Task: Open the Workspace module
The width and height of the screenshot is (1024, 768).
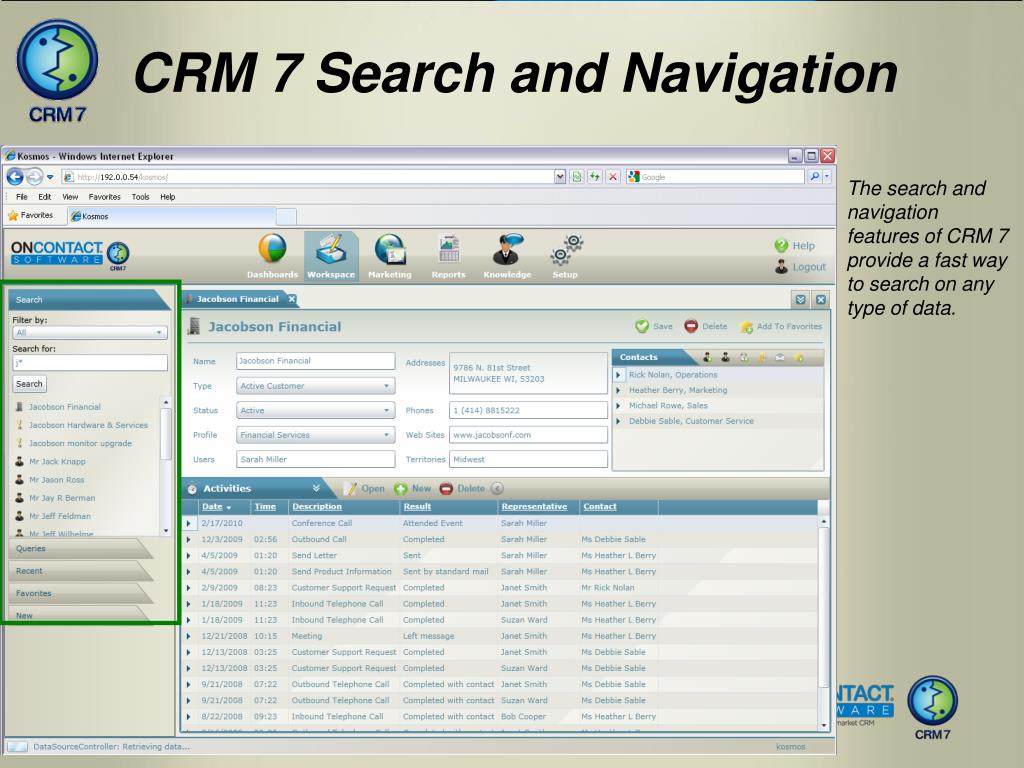Action: (x=331, y=257)
